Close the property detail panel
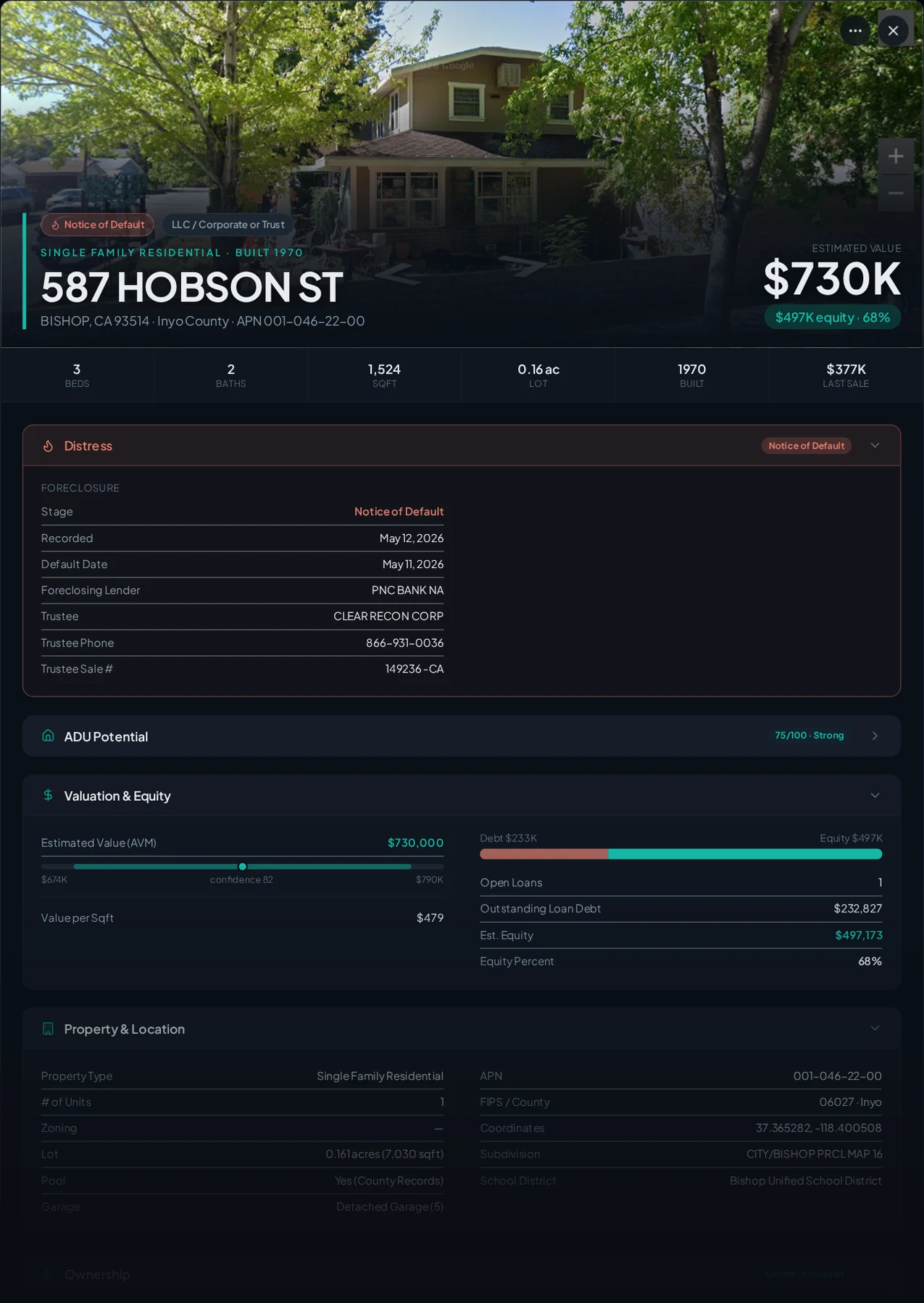 point(893,30)
